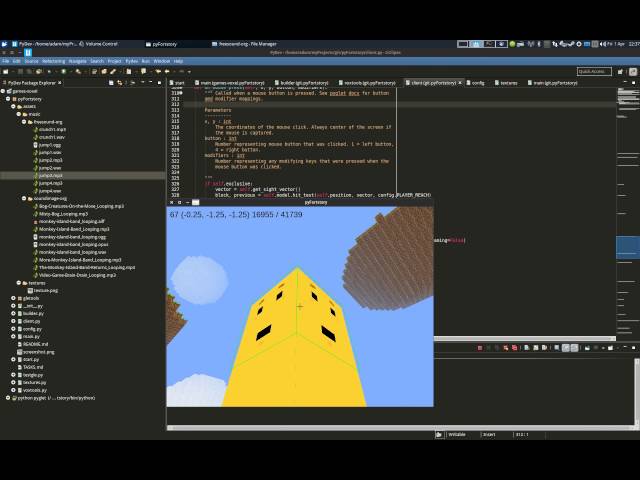Open the Navigate menu

click(77, 61)
